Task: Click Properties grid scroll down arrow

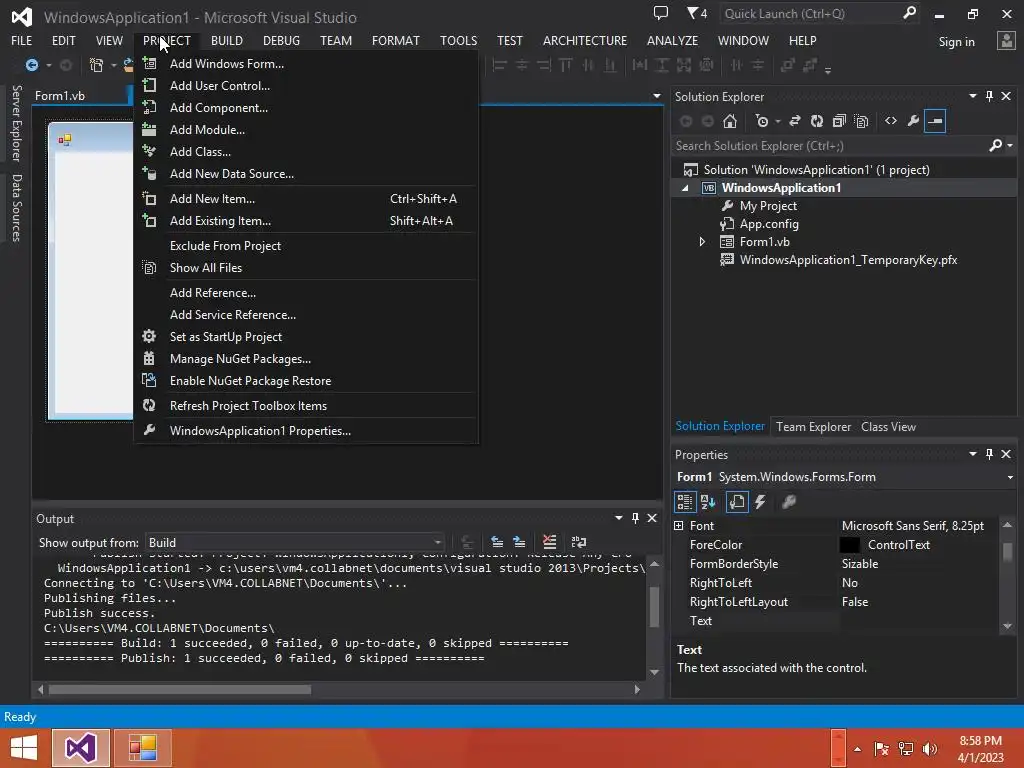Action: [x=1007, y=626]
